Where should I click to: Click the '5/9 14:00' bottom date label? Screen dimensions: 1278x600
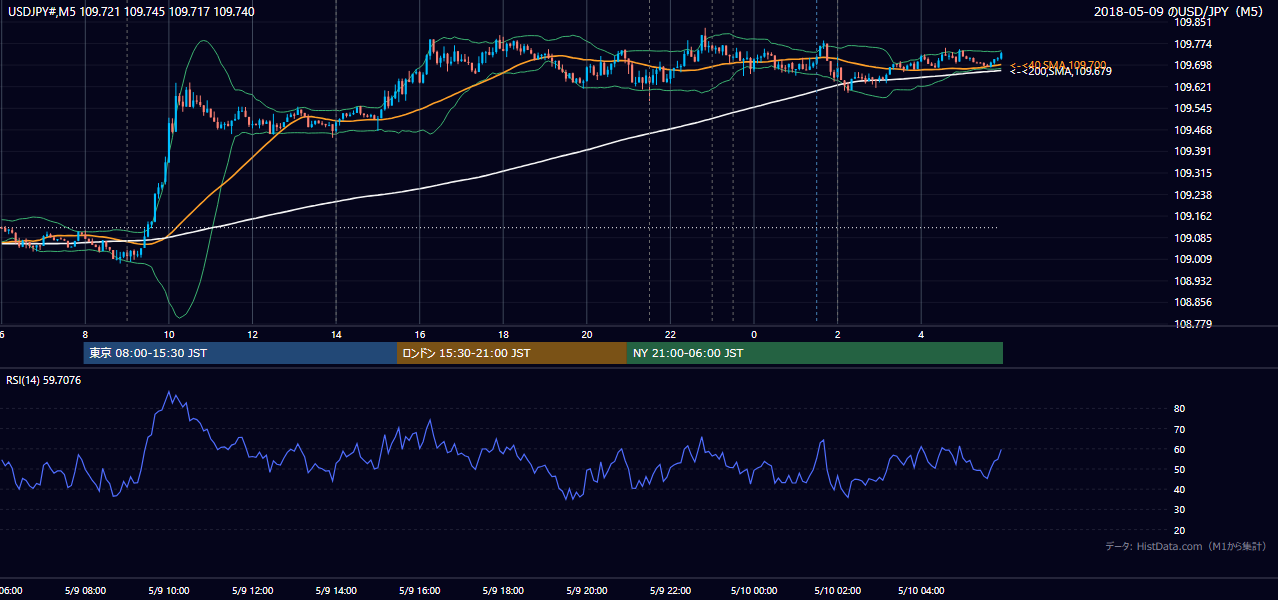[x=336, y=590]
